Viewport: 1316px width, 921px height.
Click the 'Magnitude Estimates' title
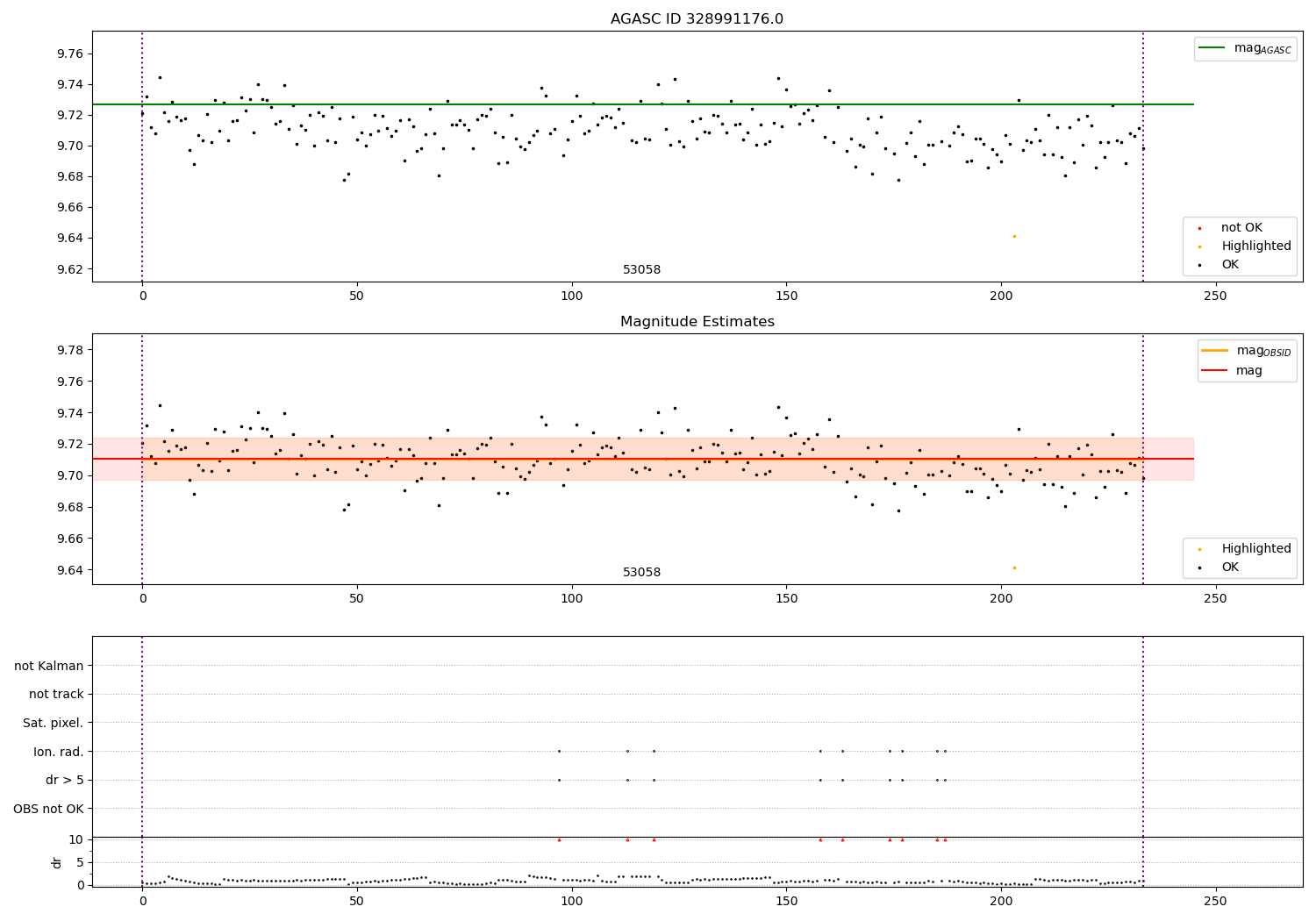(x=697, y=322)
